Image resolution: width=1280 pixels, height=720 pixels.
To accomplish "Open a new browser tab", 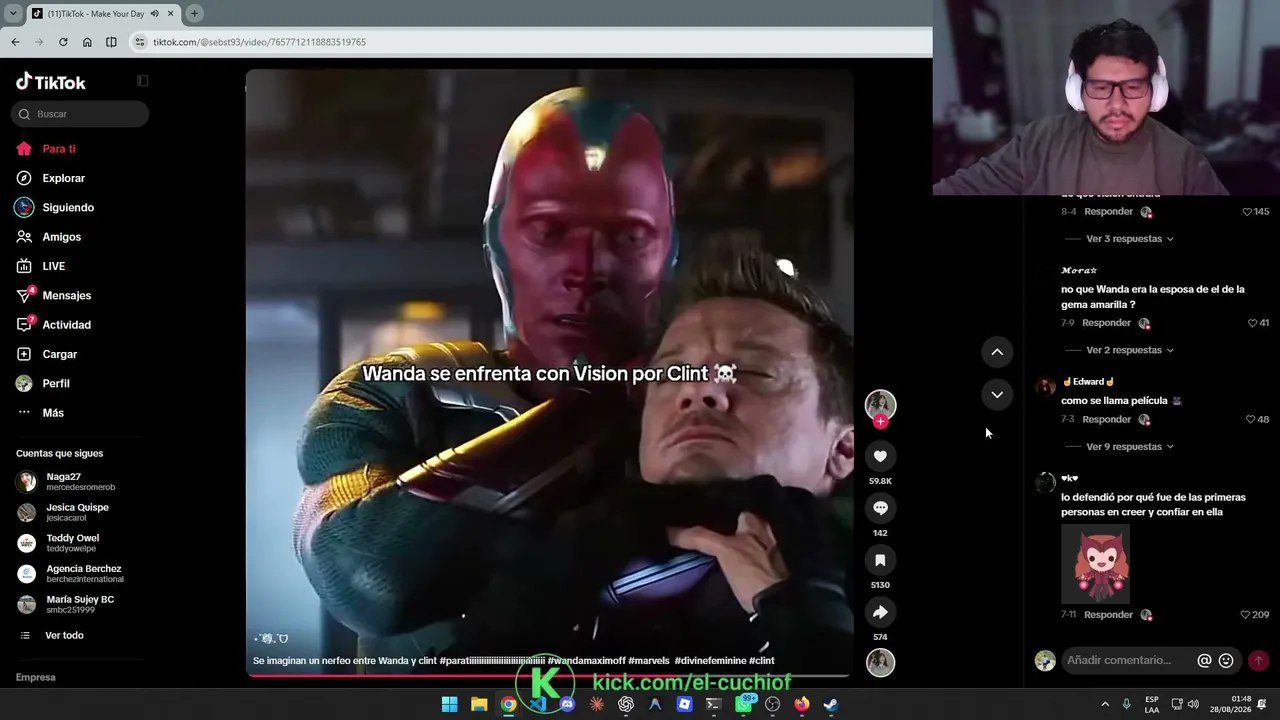I will point(194,13).
